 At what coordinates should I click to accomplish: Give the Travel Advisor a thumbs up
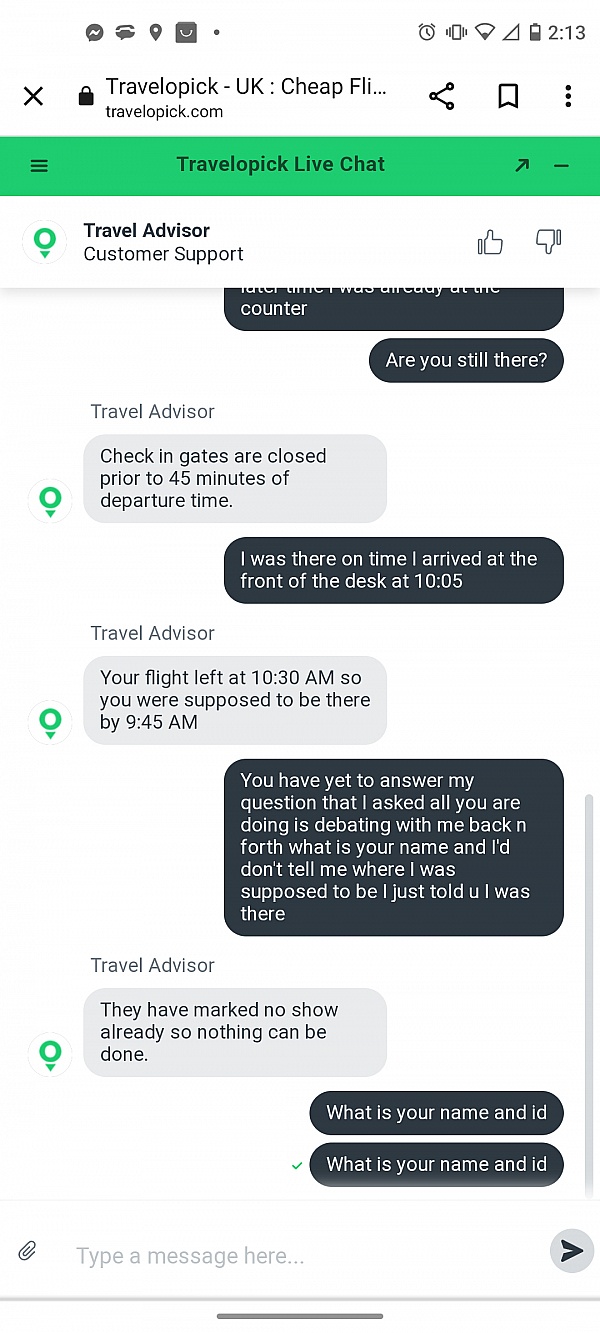[490, 241]
